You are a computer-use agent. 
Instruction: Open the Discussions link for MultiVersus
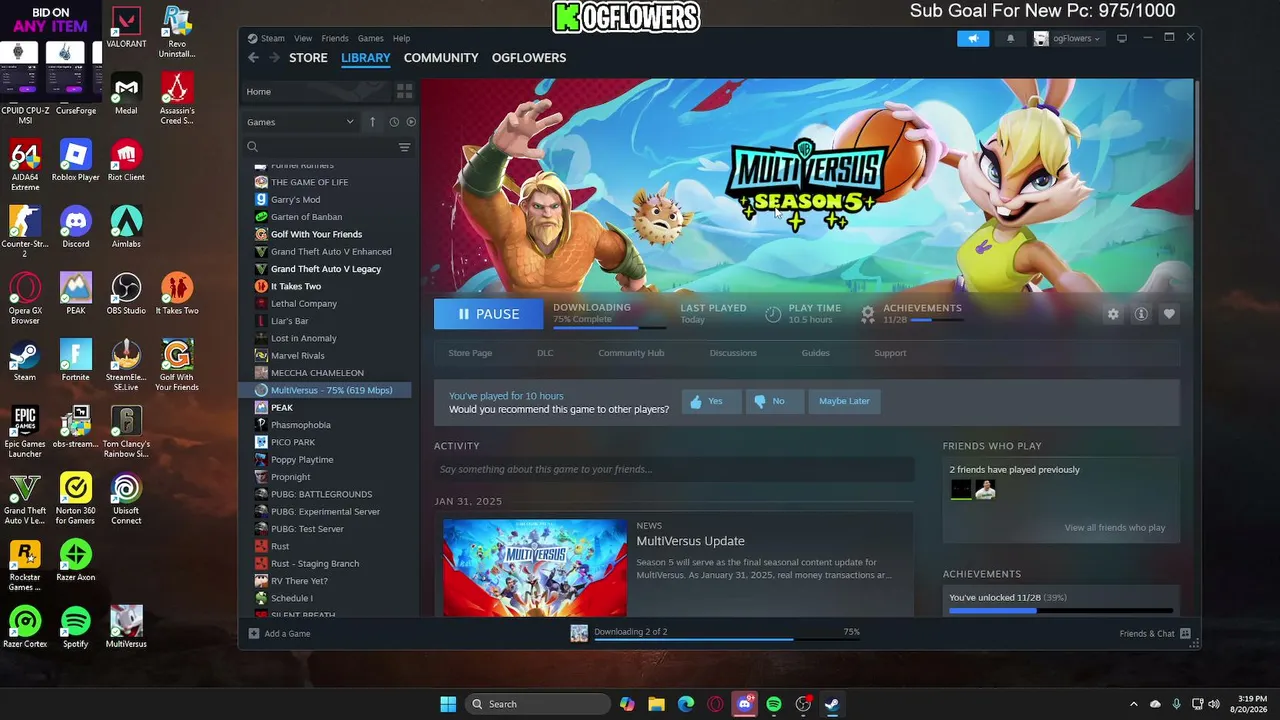[x=733, y=353]
